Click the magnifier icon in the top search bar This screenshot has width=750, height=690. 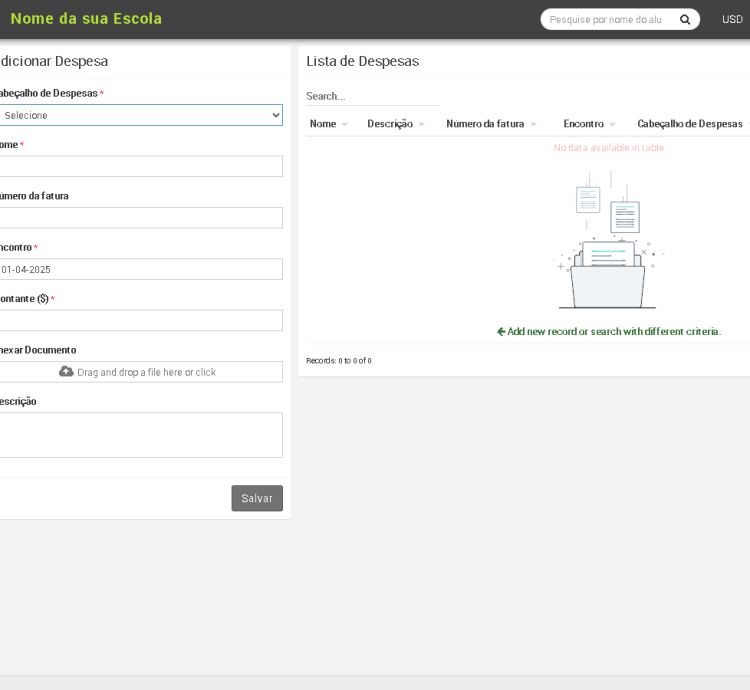coord(685,19)
